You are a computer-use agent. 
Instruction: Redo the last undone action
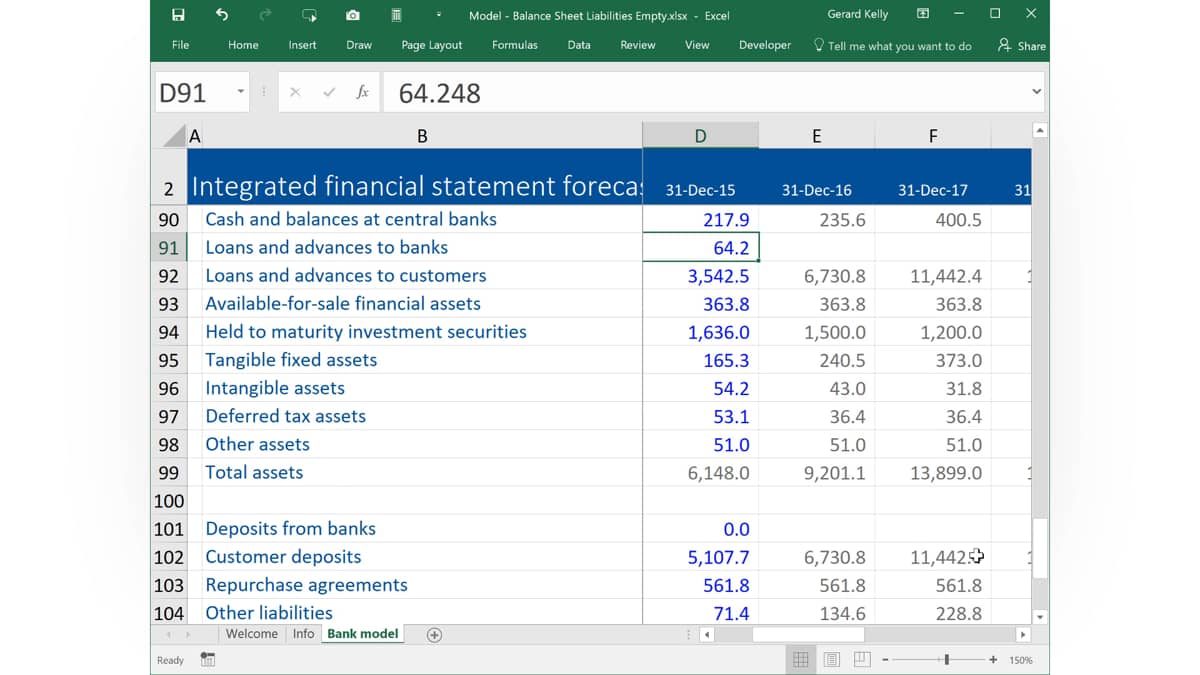265,14
